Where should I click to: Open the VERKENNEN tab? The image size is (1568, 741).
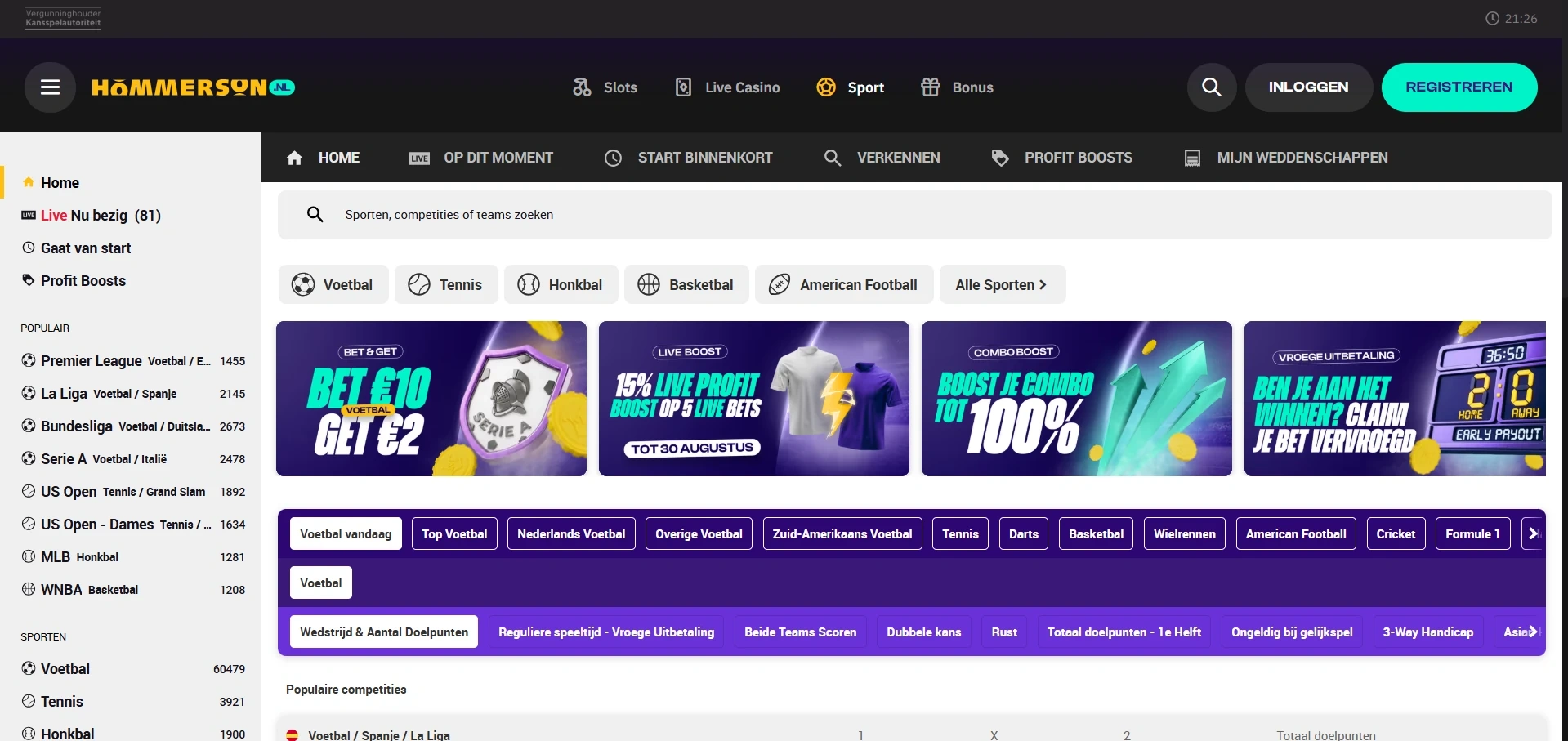[882, 158]
